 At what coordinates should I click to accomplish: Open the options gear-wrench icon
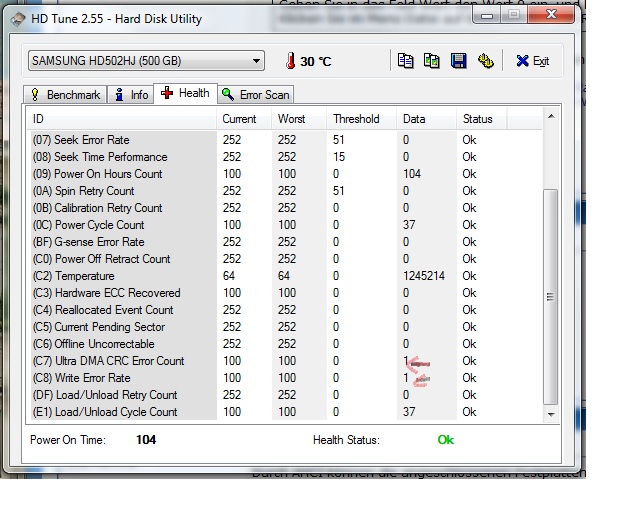click(485, 61)
